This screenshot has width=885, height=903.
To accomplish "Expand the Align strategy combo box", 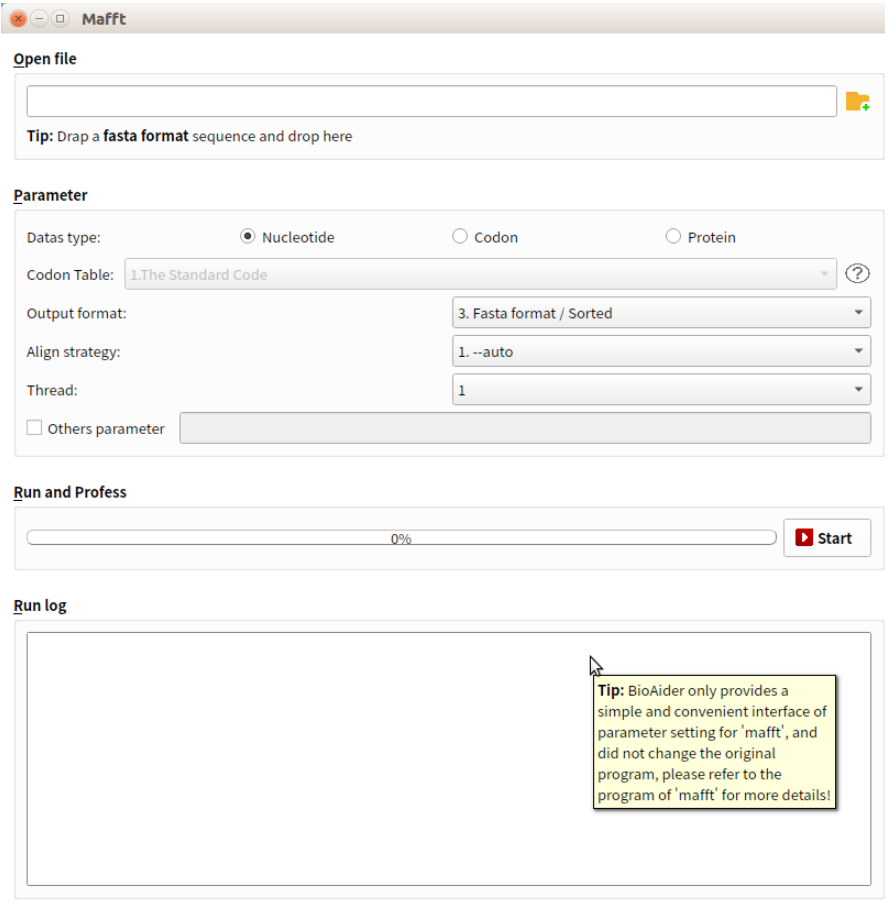I will coord(661,351).
